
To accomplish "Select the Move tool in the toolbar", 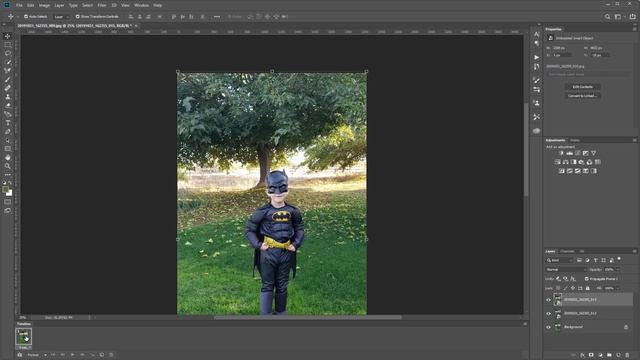I will point(7,36).
